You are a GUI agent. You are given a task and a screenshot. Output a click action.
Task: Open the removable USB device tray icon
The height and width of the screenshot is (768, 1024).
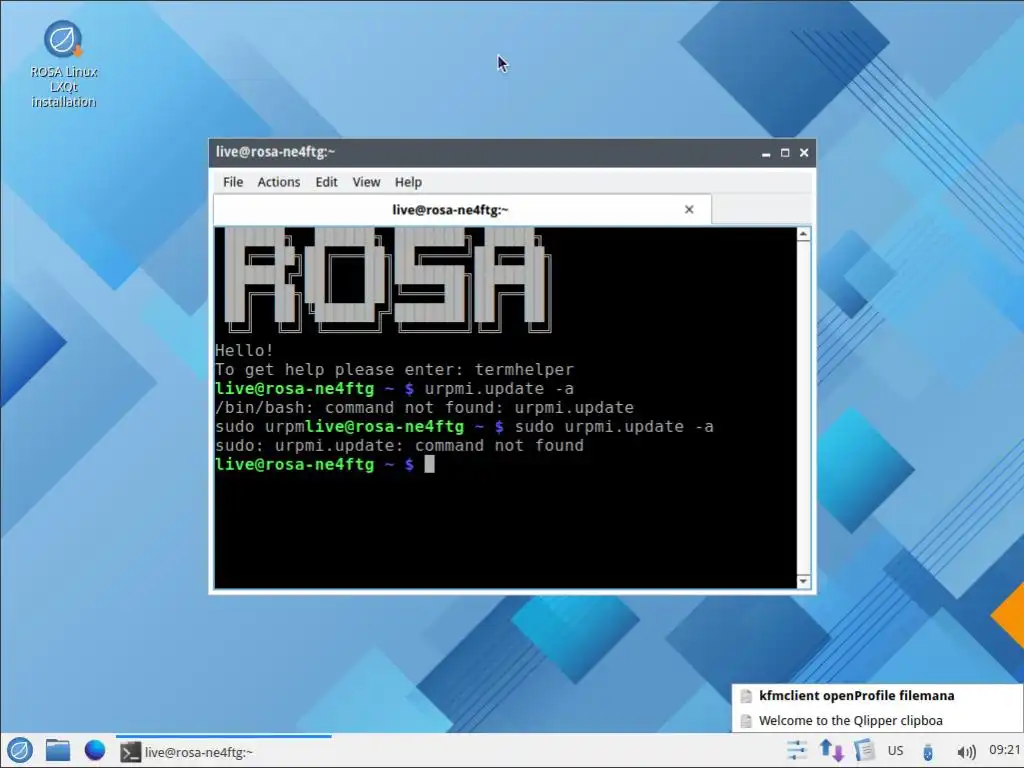[927, 751]
